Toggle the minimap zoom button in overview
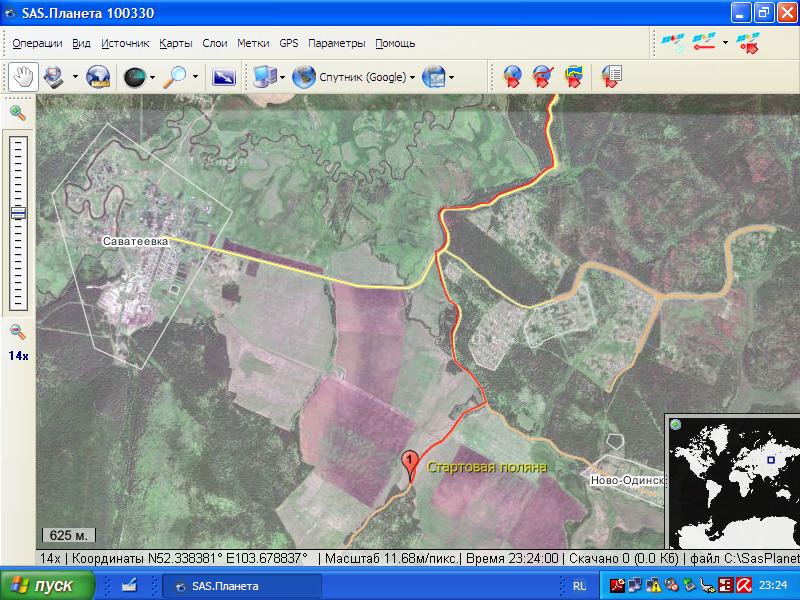800x600 pixels. click(676, 424)
